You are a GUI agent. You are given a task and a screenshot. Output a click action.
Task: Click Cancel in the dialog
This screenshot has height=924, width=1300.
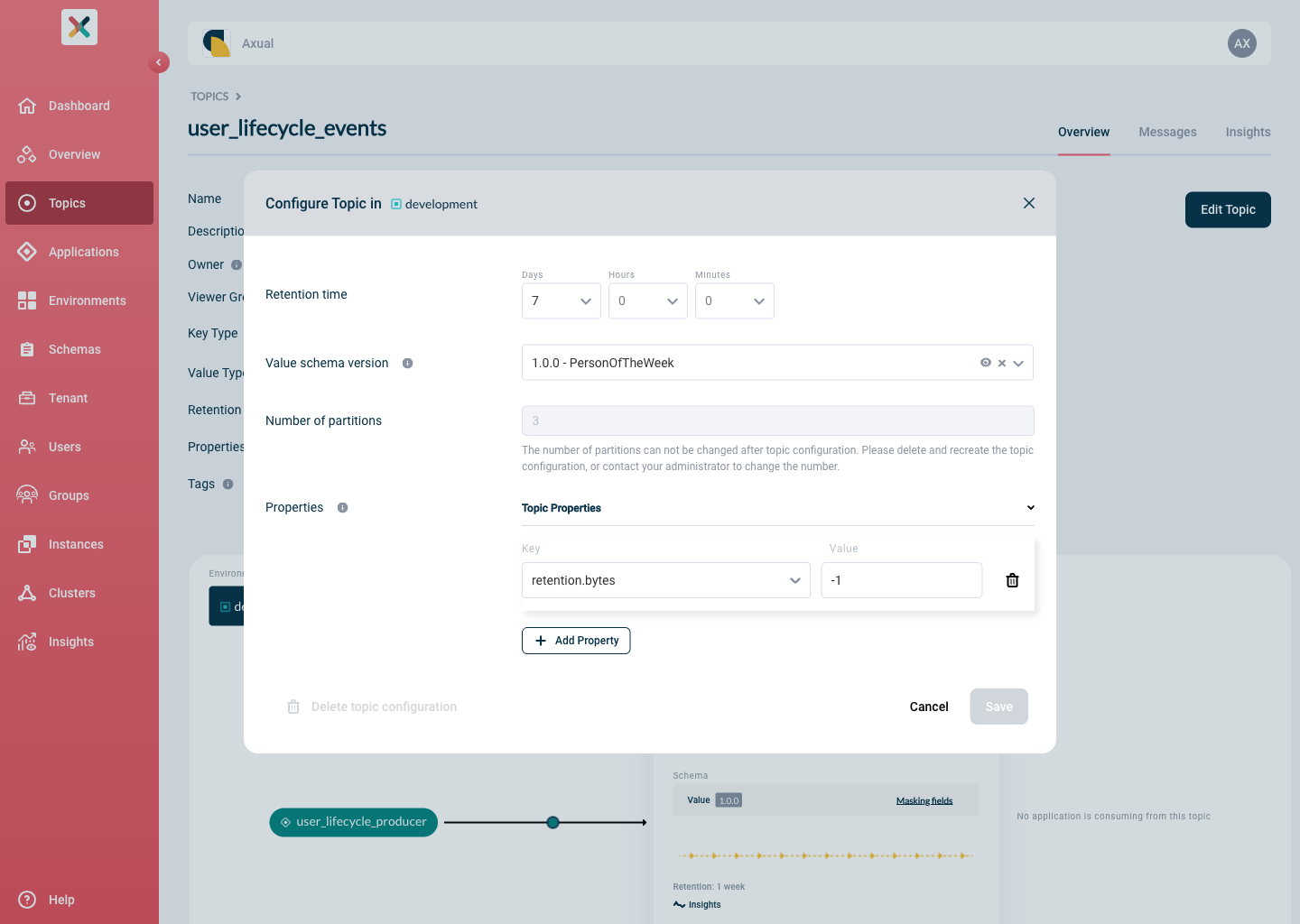(929, 707)
